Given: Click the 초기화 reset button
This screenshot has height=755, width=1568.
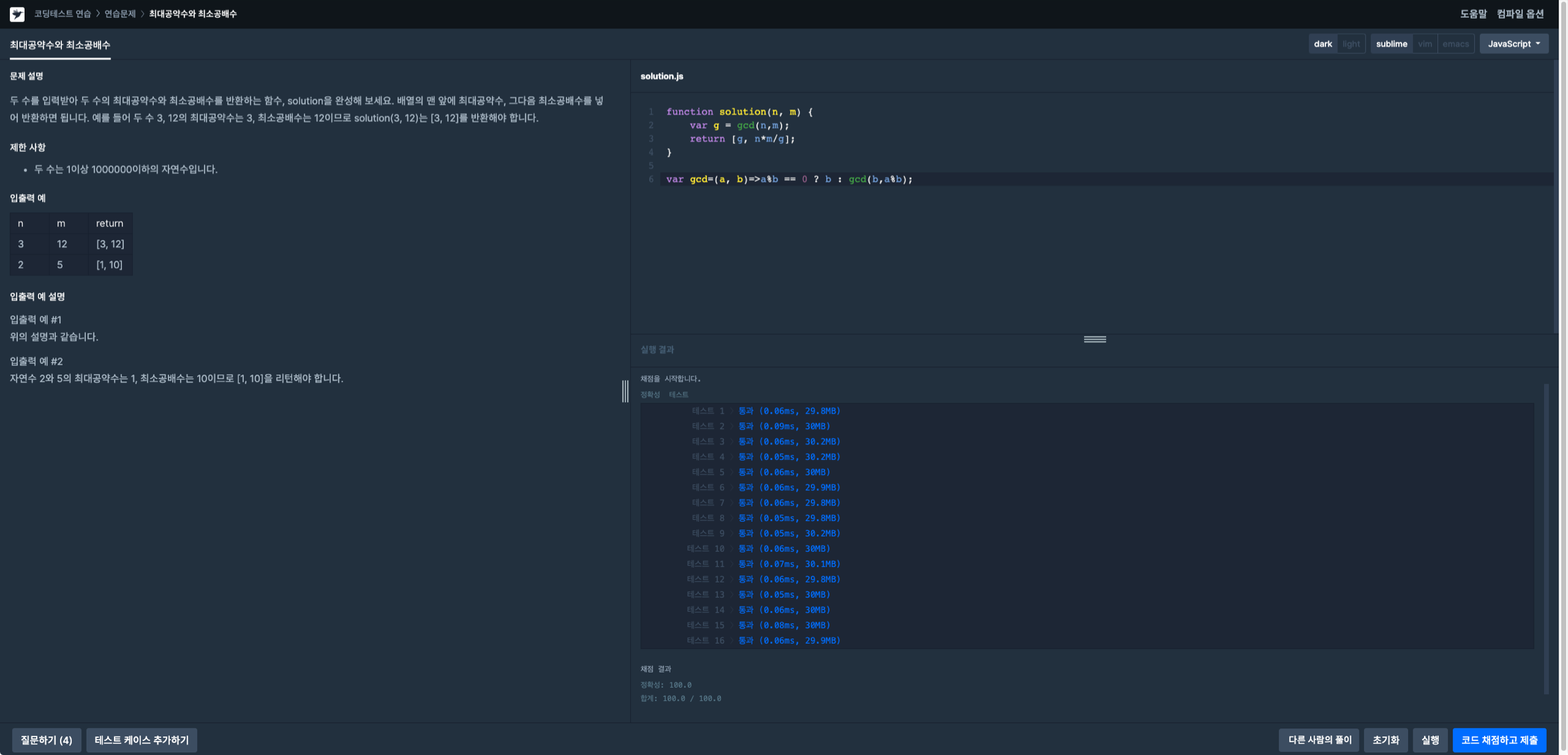Looking at the screenshot, I should click(1385, 740).
